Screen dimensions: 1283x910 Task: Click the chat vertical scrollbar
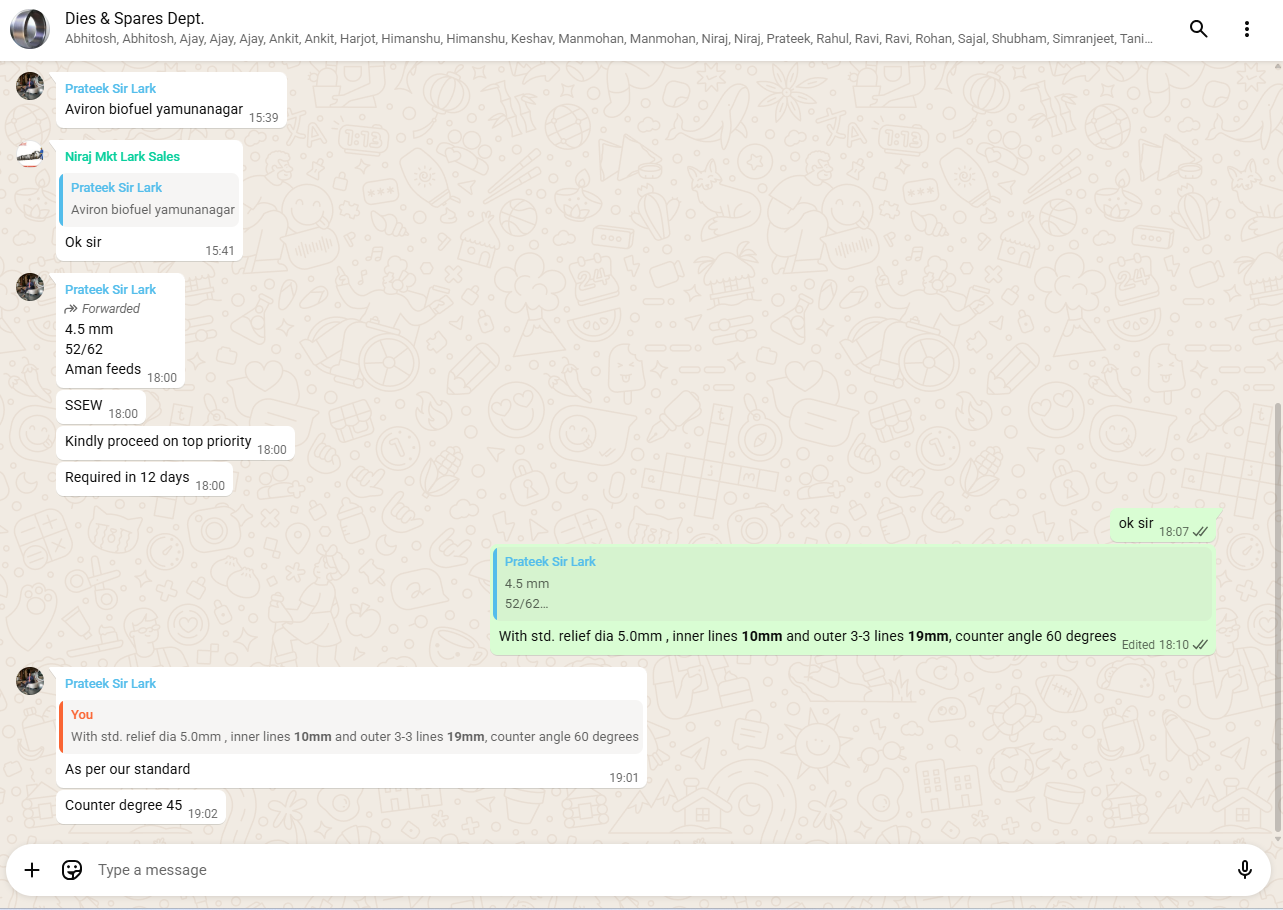point(1278,615)
